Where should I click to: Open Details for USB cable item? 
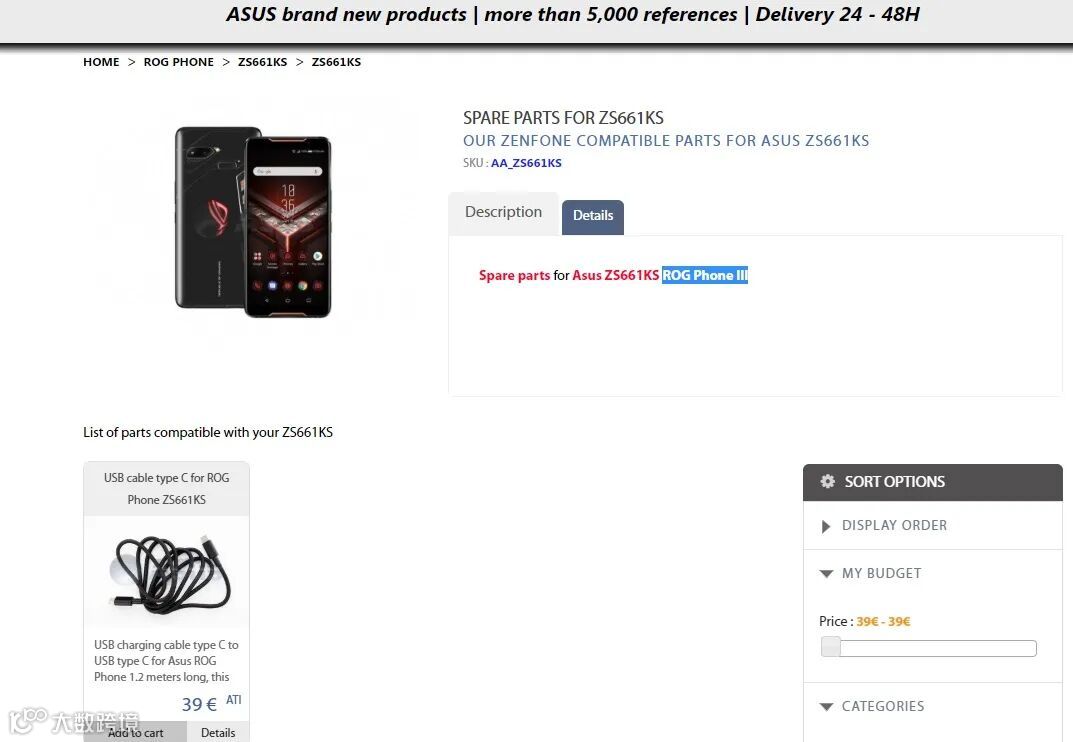pos(218,732)
